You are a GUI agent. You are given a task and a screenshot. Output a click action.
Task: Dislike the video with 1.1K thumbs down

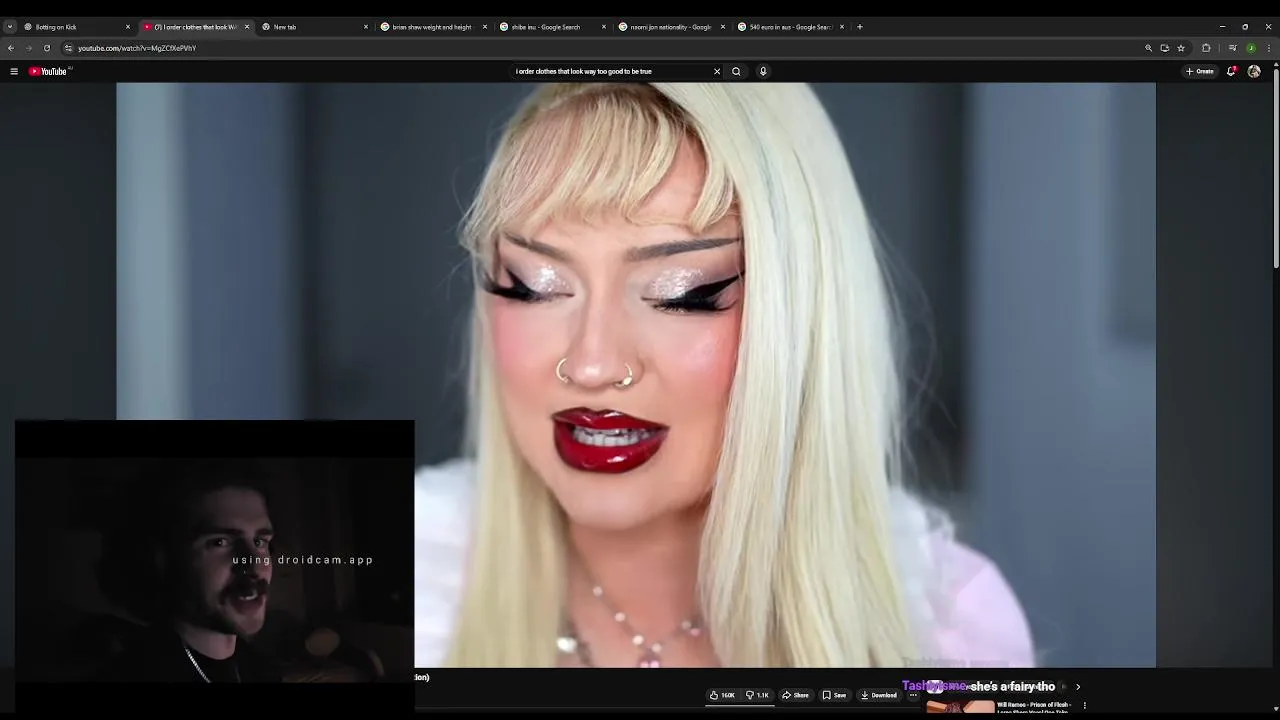(x=758, y=695)
